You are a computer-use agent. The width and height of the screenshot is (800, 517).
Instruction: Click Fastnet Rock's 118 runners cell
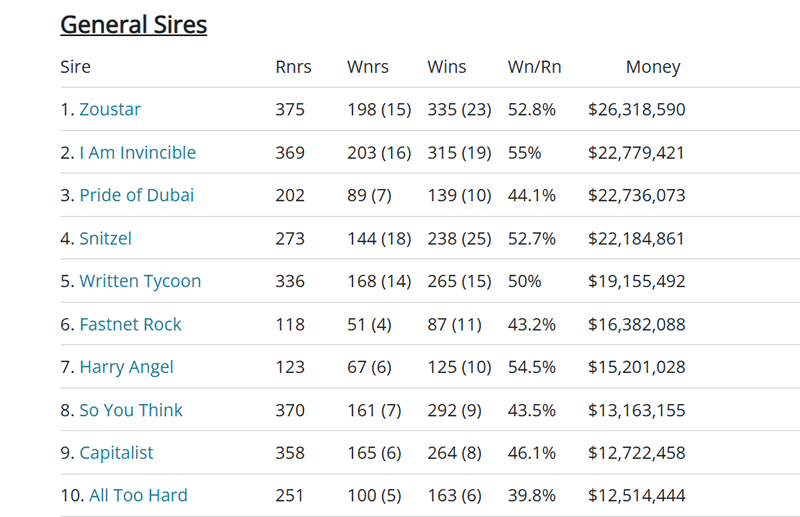[x=290, y=325]
